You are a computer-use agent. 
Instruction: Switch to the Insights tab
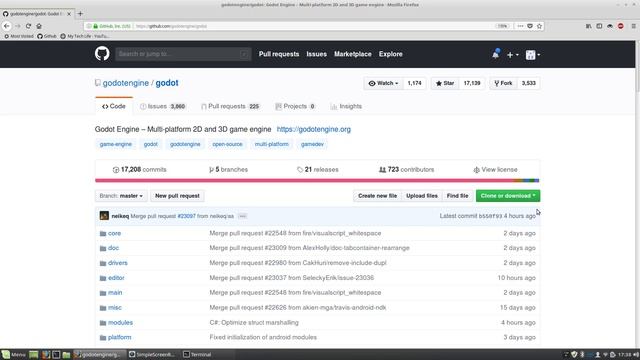tap(346, 106)
